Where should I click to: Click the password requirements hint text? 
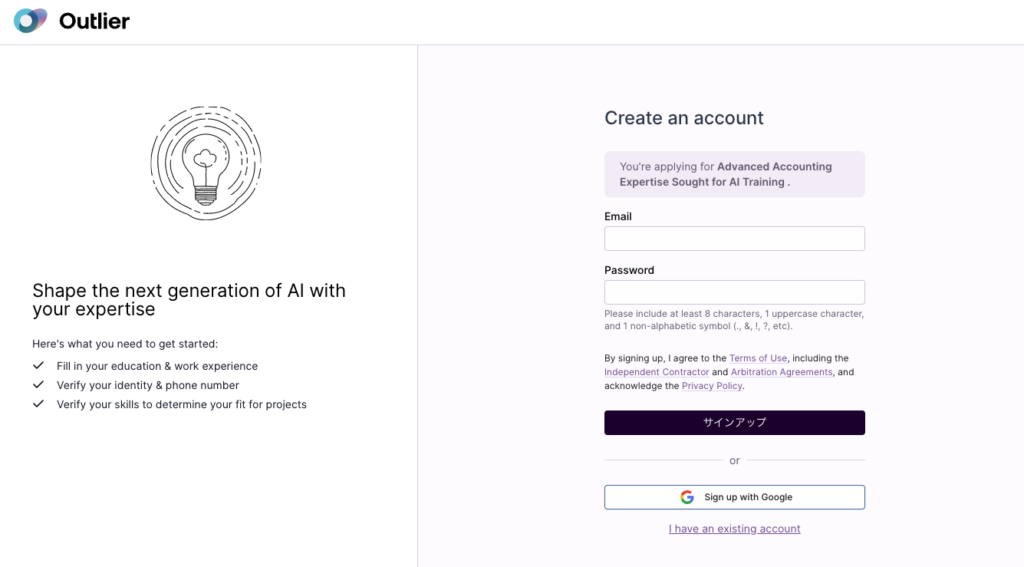734,320
